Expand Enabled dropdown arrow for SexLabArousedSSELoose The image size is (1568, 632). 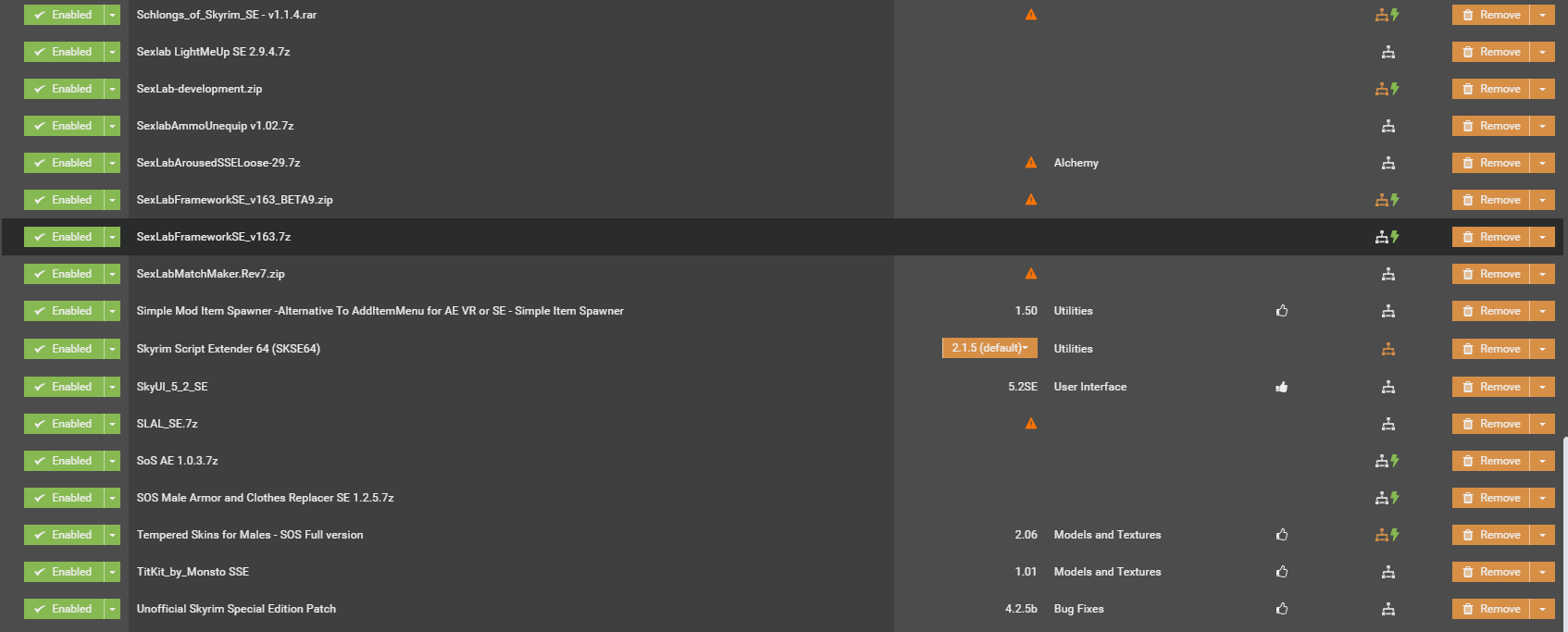coord(112,163)
